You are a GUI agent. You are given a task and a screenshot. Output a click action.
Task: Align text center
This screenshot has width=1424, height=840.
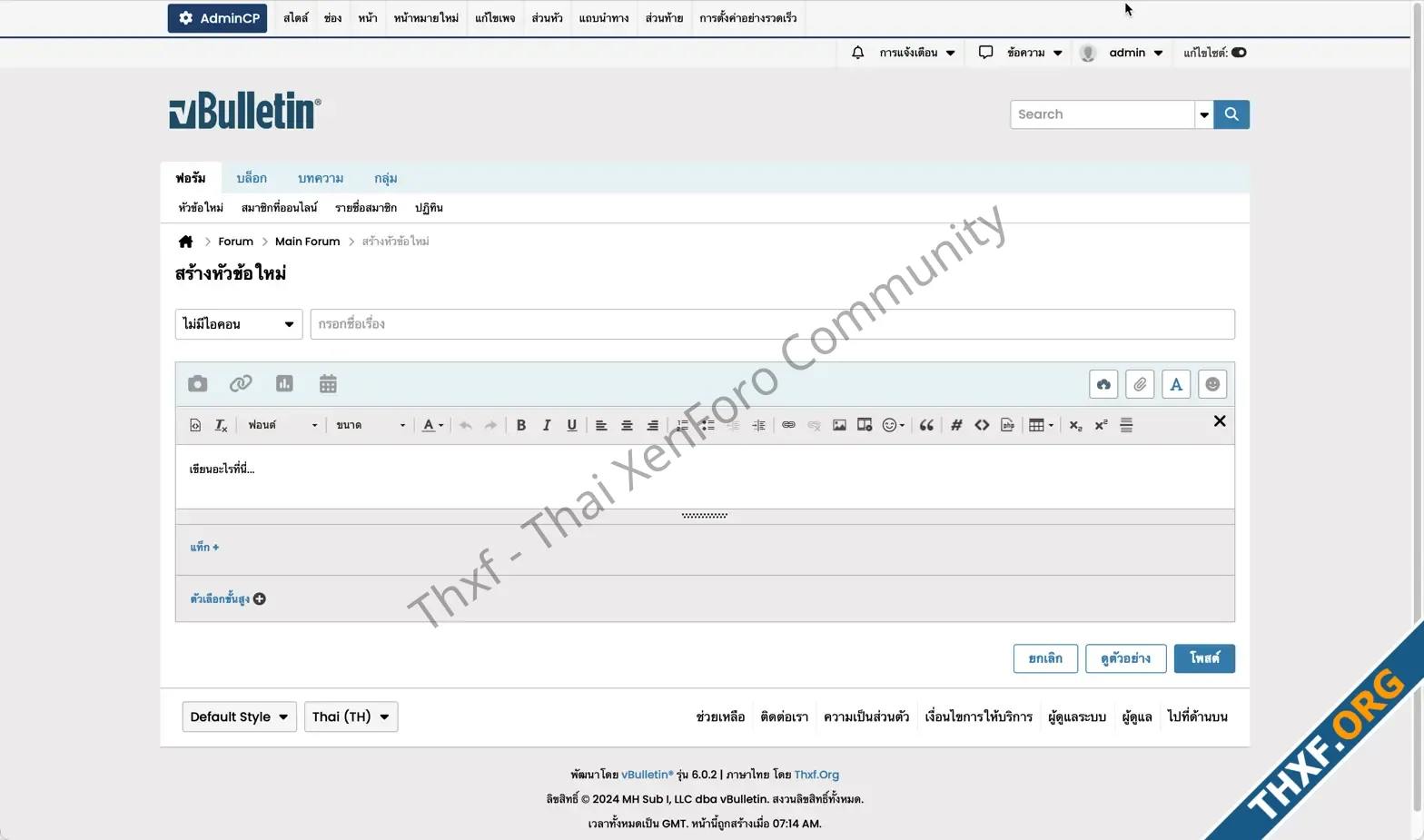pos(627,425)
